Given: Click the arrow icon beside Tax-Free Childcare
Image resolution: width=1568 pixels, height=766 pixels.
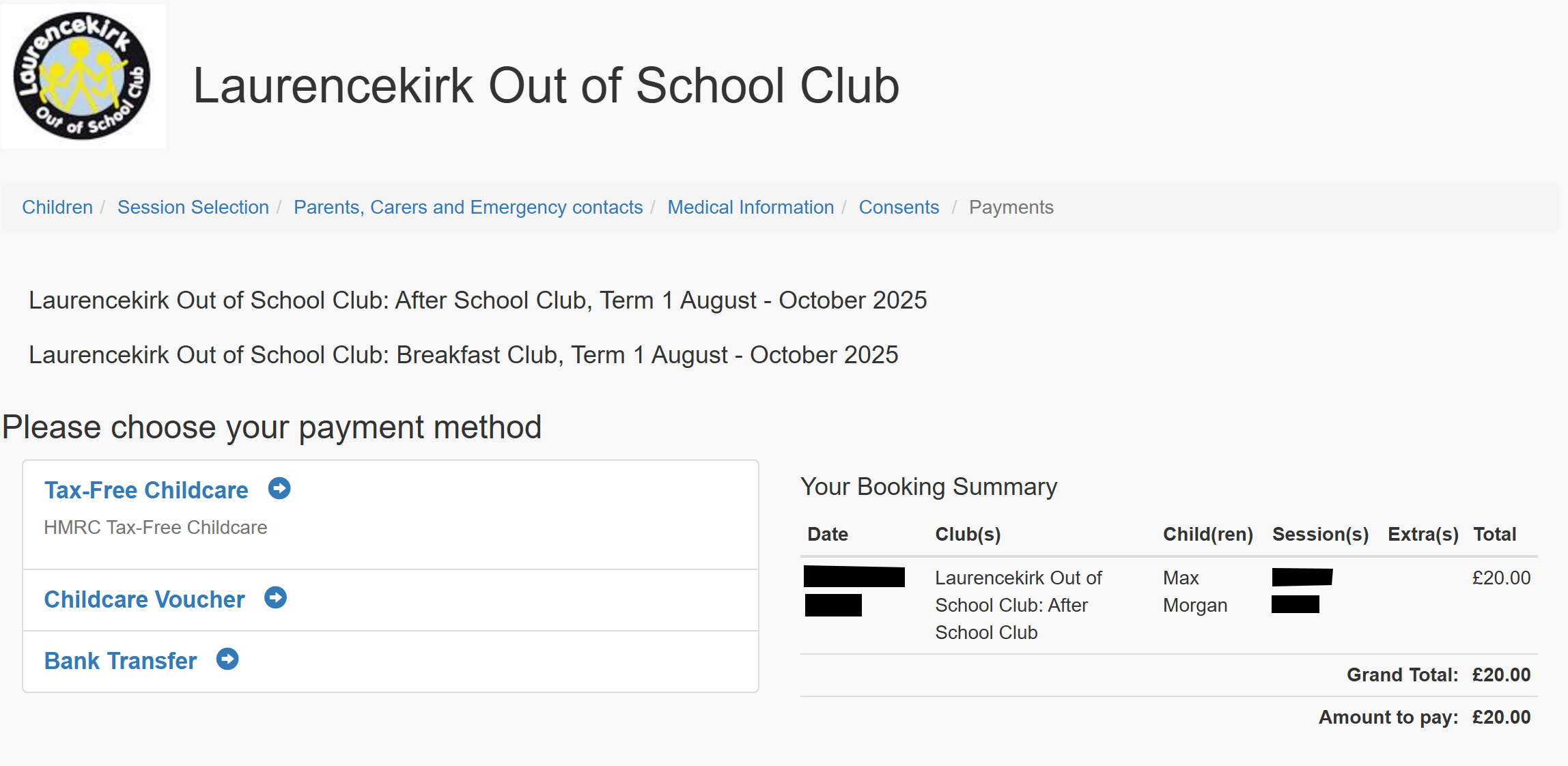Looking at the screenshot, I should 279,489.
